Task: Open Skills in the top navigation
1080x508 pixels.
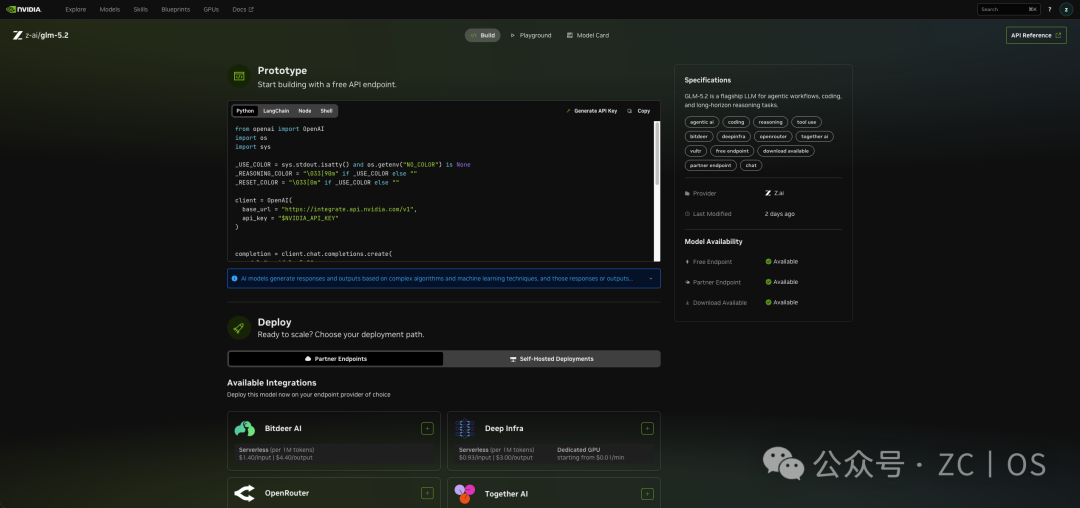Action: click(141, 10)
